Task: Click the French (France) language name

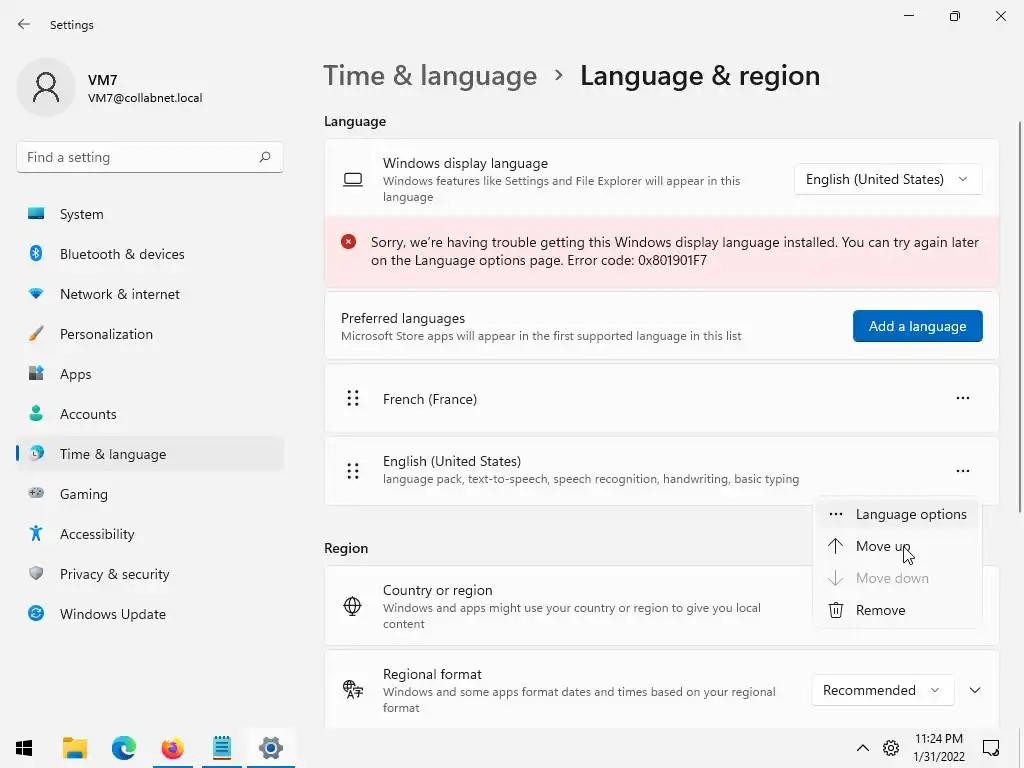Action: 430,399
